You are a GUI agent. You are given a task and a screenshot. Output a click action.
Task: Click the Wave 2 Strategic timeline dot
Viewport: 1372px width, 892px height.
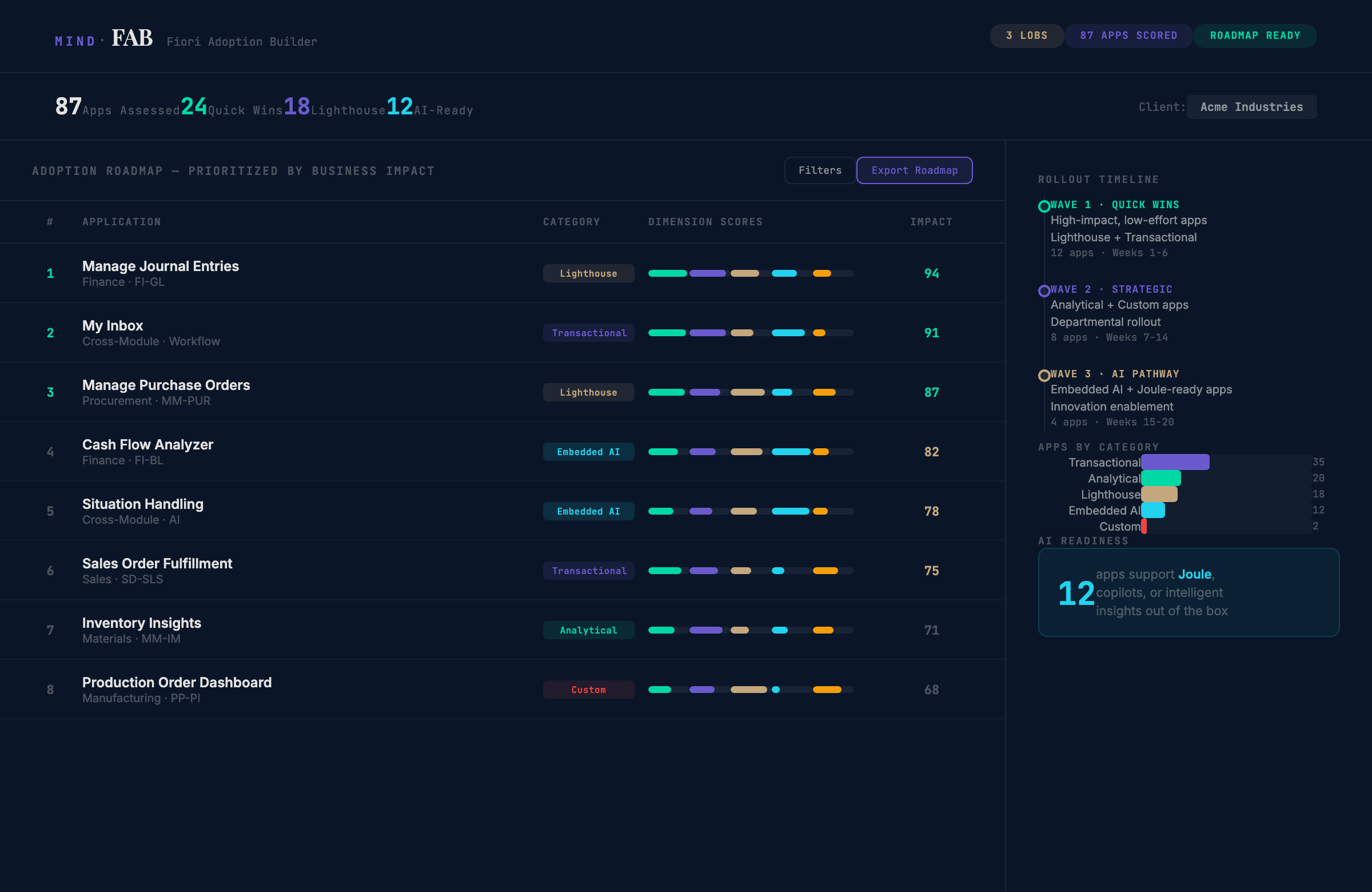point(1043,291)
